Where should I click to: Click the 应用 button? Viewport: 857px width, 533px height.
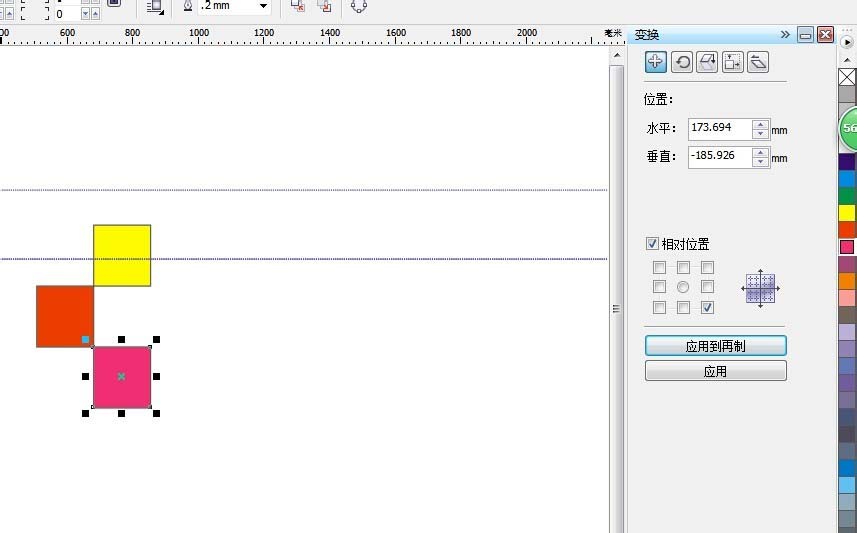pos(715,371)
